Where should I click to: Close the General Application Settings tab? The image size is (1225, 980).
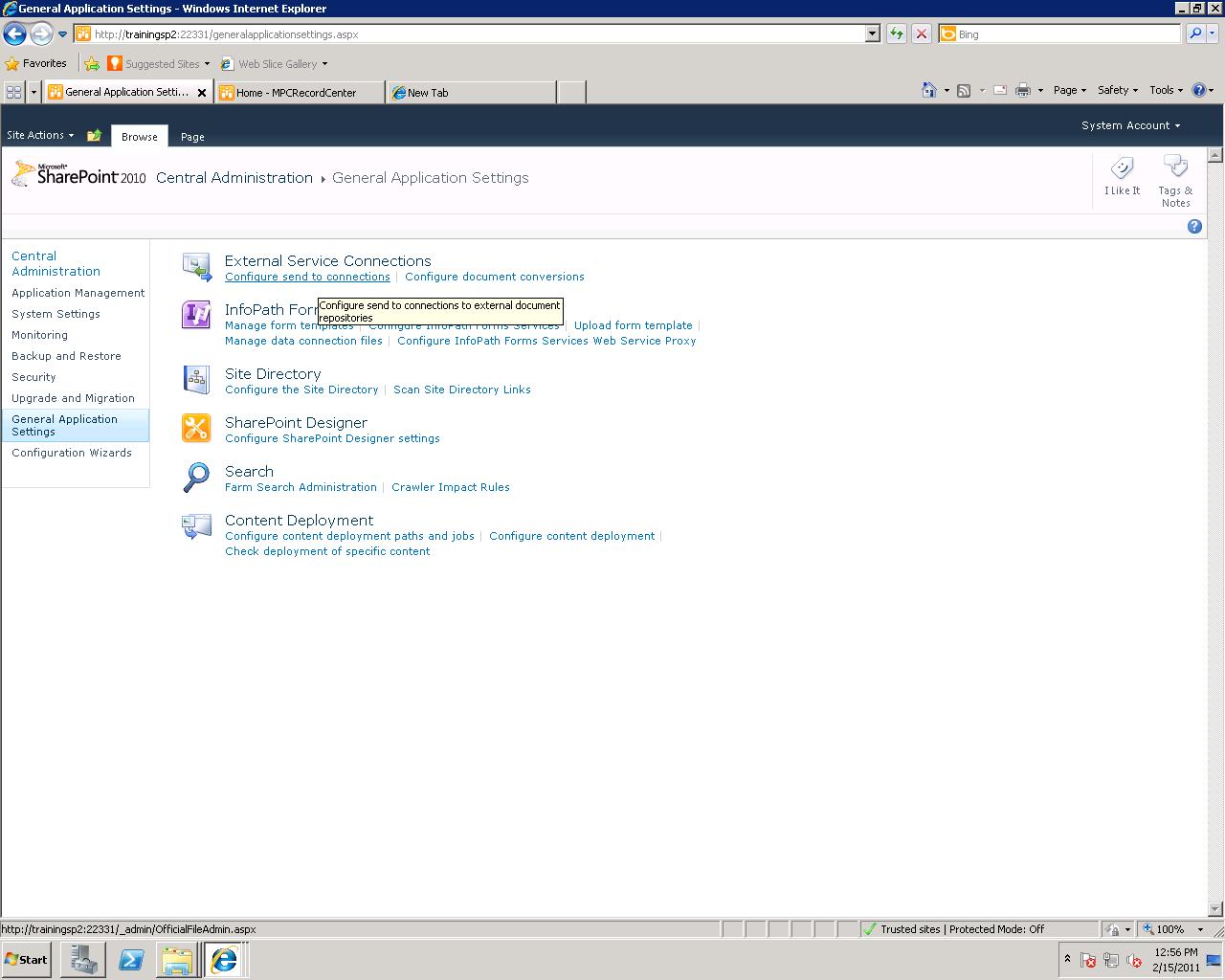(202, 93)
